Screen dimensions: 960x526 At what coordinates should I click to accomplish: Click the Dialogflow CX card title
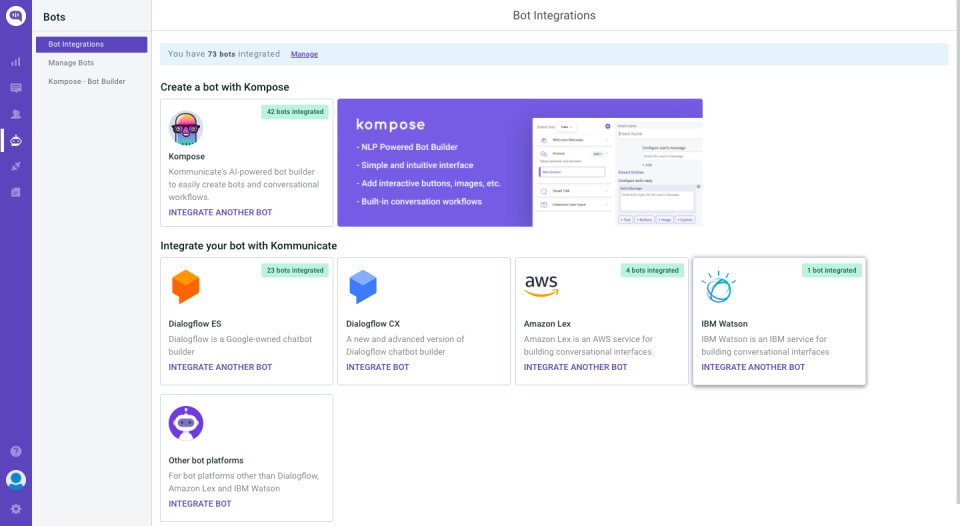click(373, 324)
